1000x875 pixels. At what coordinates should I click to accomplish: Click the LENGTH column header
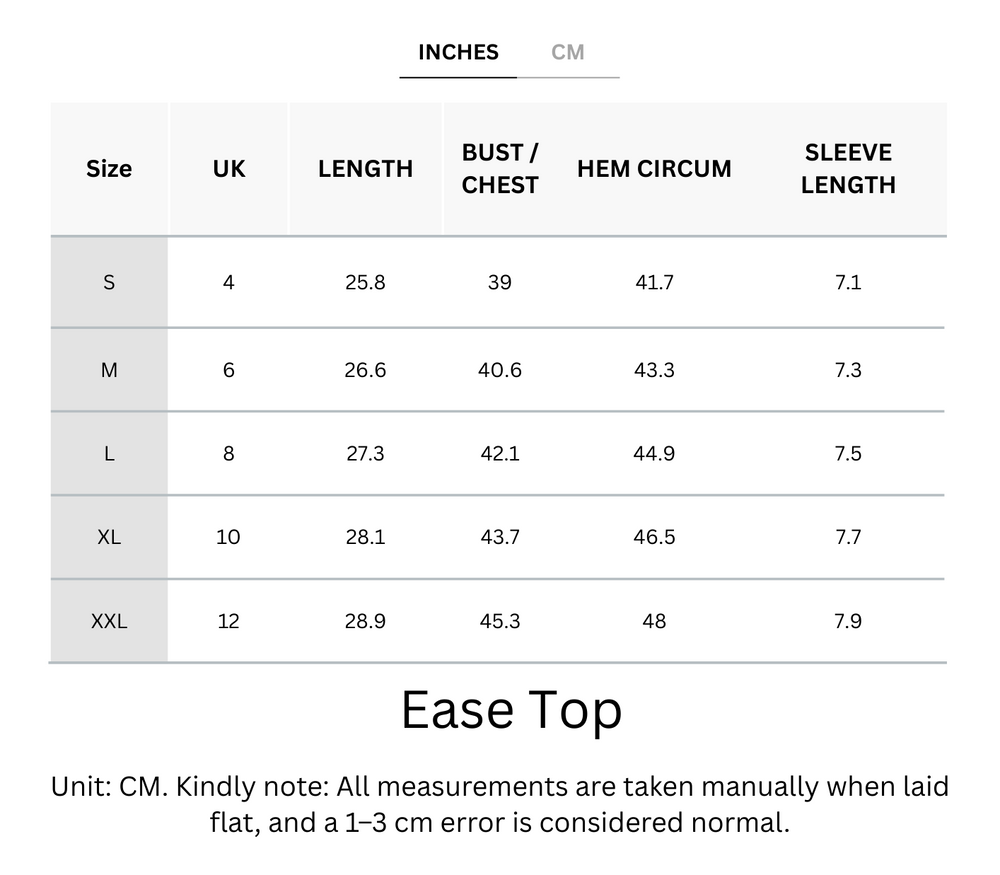click(365, 169)
